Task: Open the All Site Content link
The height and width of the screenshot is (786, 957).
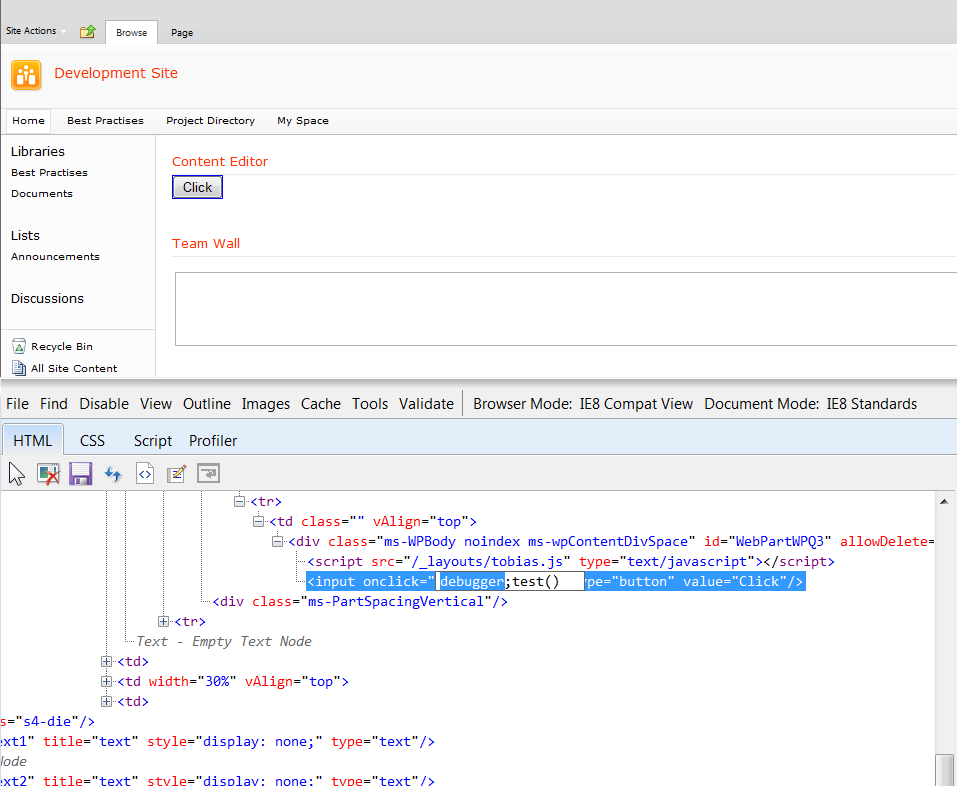Action: tap(74, 368)
